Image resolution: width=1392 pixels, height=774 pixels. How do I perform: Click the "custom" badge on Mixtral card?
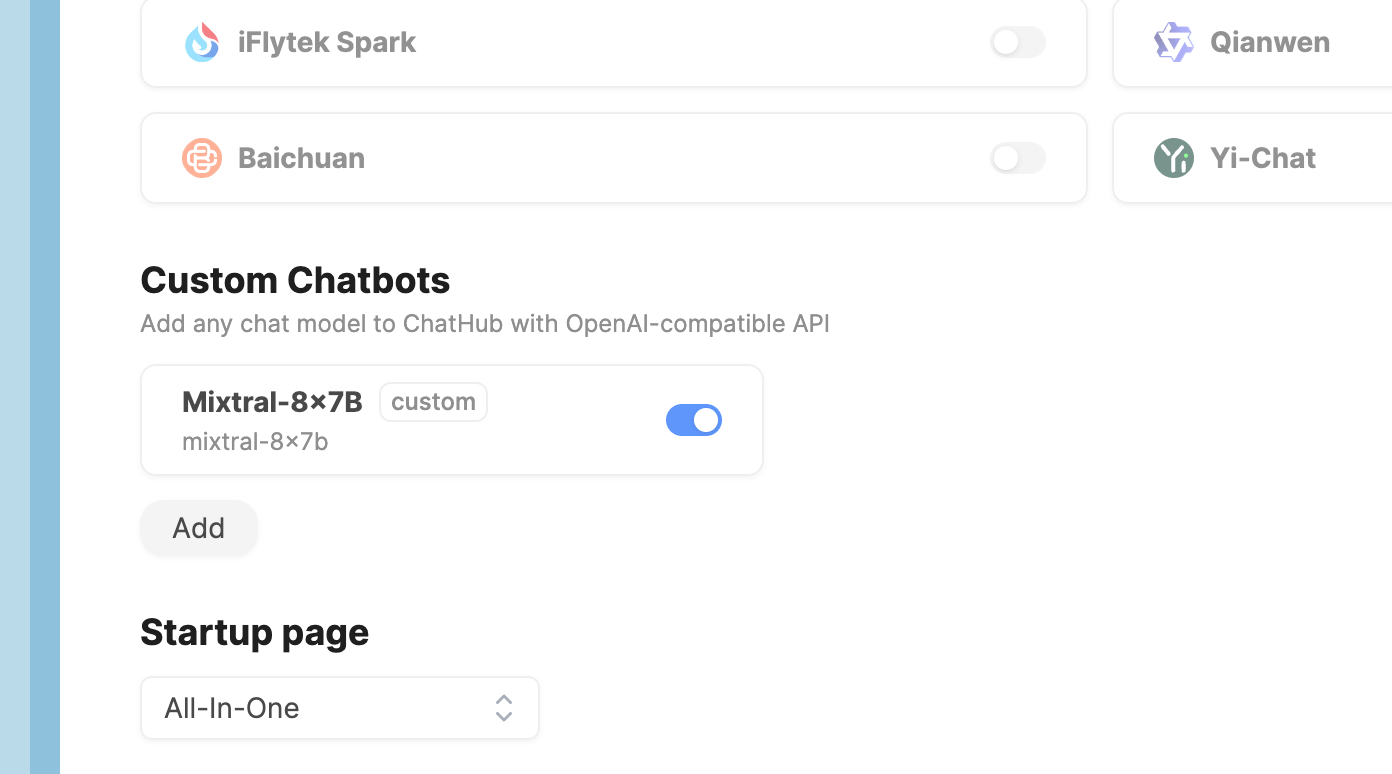coord(433,402)
